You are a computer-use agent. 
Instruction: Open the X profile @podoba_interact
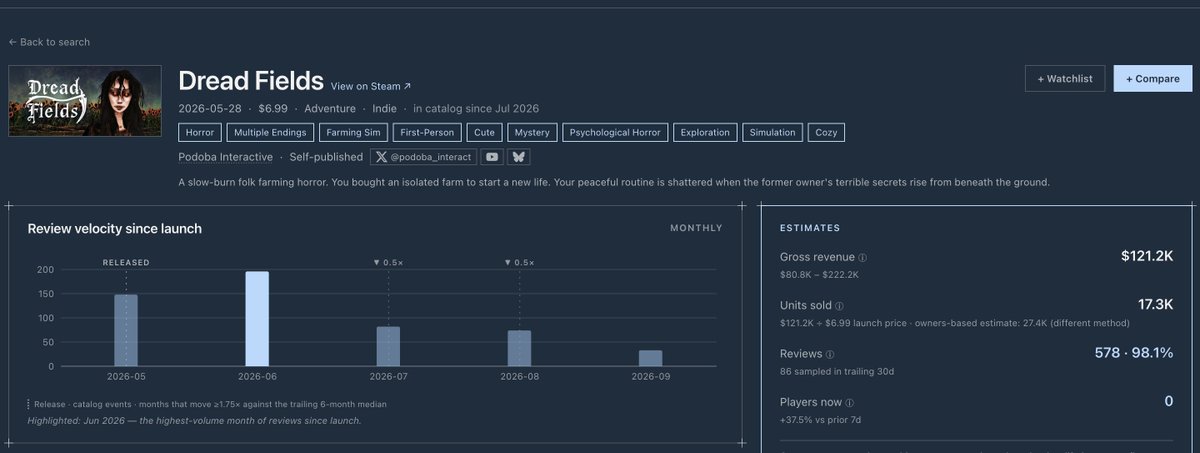(422, 157)
